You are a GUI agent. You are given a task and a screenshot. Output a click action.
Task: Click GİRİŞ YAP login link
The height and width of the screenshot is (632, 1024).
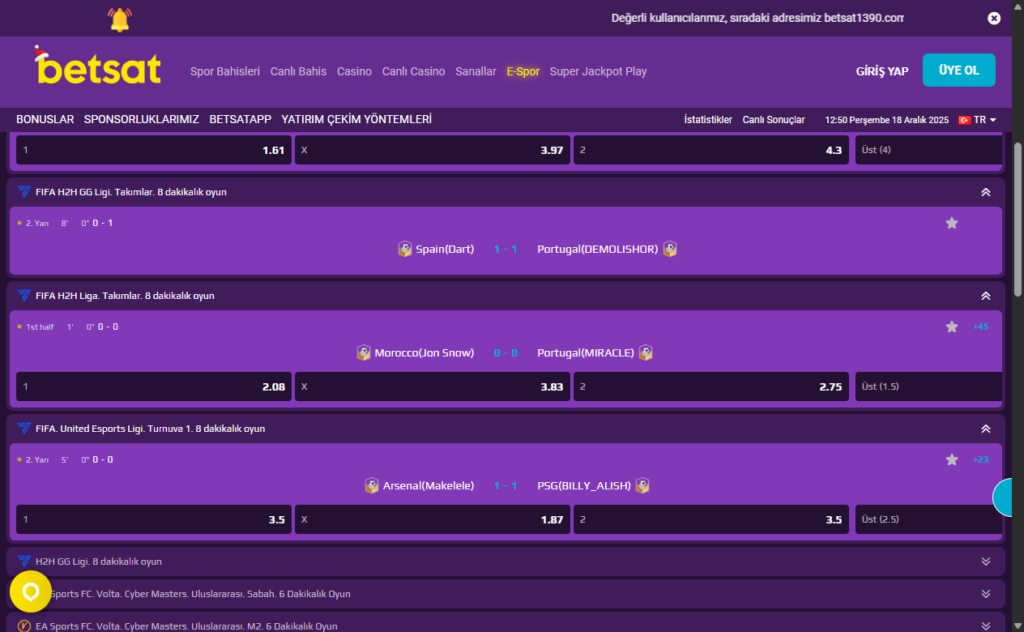point(882,72)
